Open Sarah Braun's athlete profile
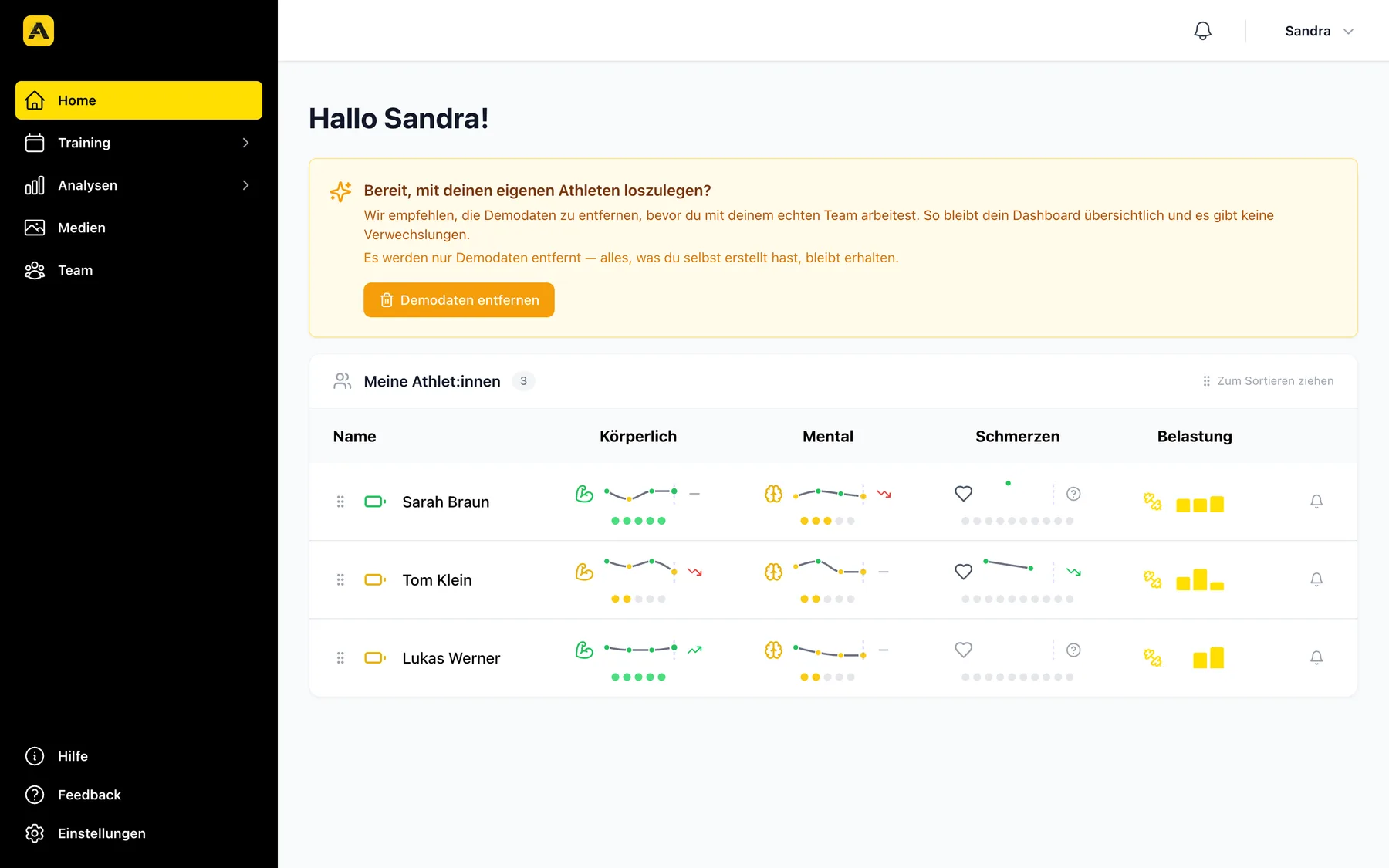1389x868 pixels. pos(446,502)
